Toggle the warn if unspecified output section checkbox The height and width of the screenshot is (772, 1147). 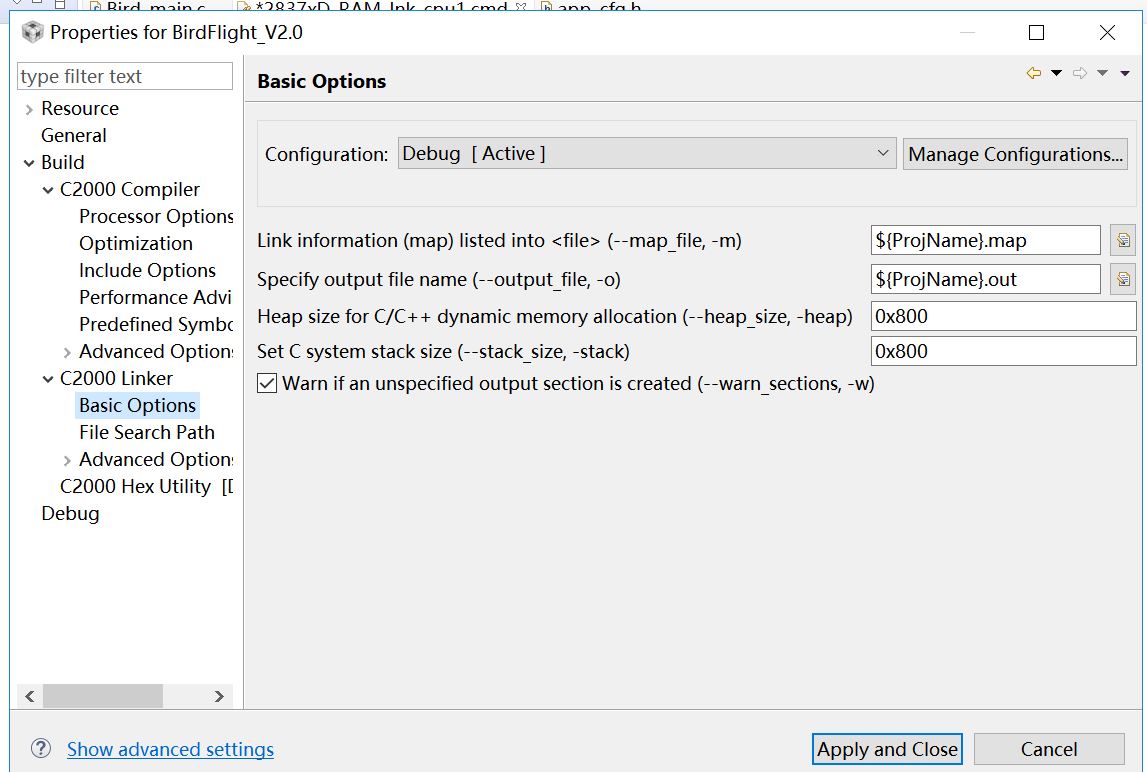tap(267, 383)
